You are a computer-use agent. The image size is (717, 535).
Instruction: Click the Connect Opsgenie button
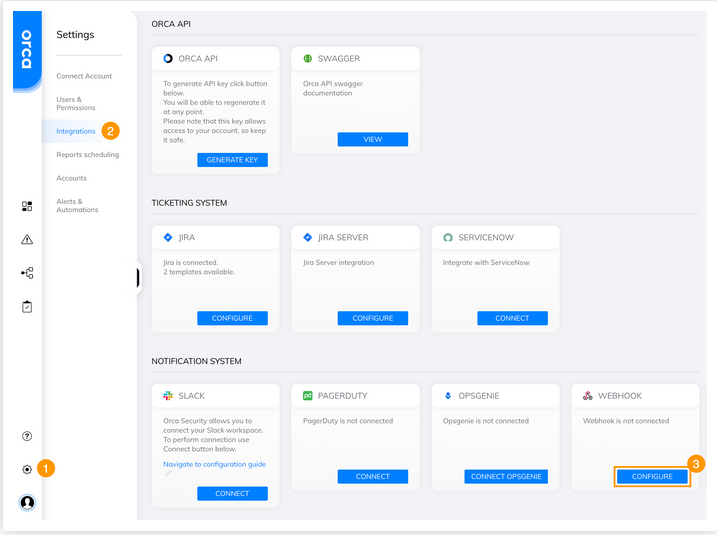[506, 477]
